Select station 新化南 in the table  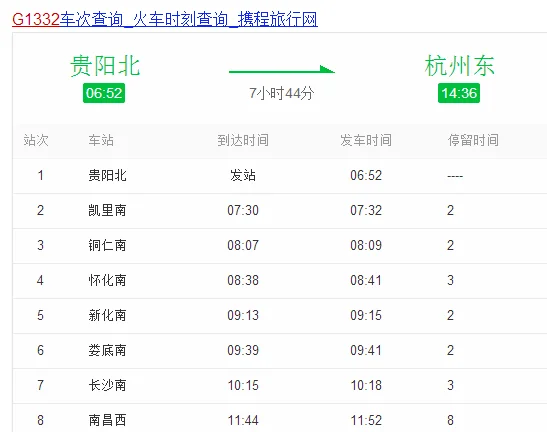point(107,315)
